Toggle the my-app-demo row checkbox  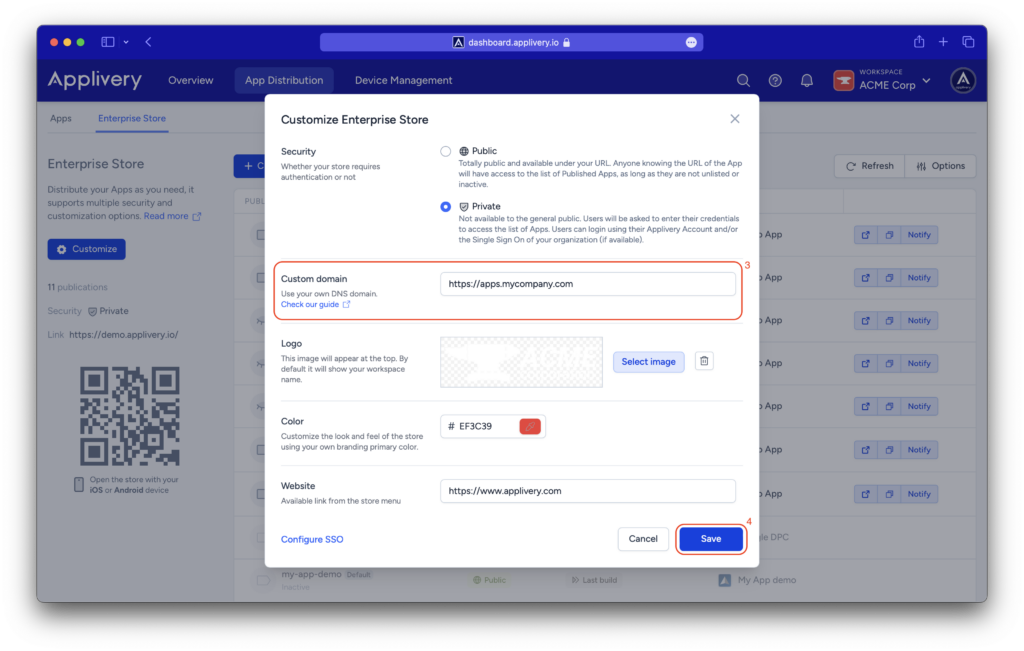[263, 580]
